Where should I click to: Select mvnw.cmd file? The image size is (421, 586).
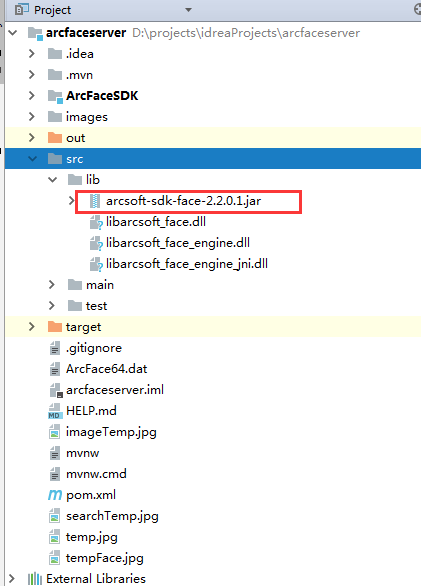click(96, 474)
